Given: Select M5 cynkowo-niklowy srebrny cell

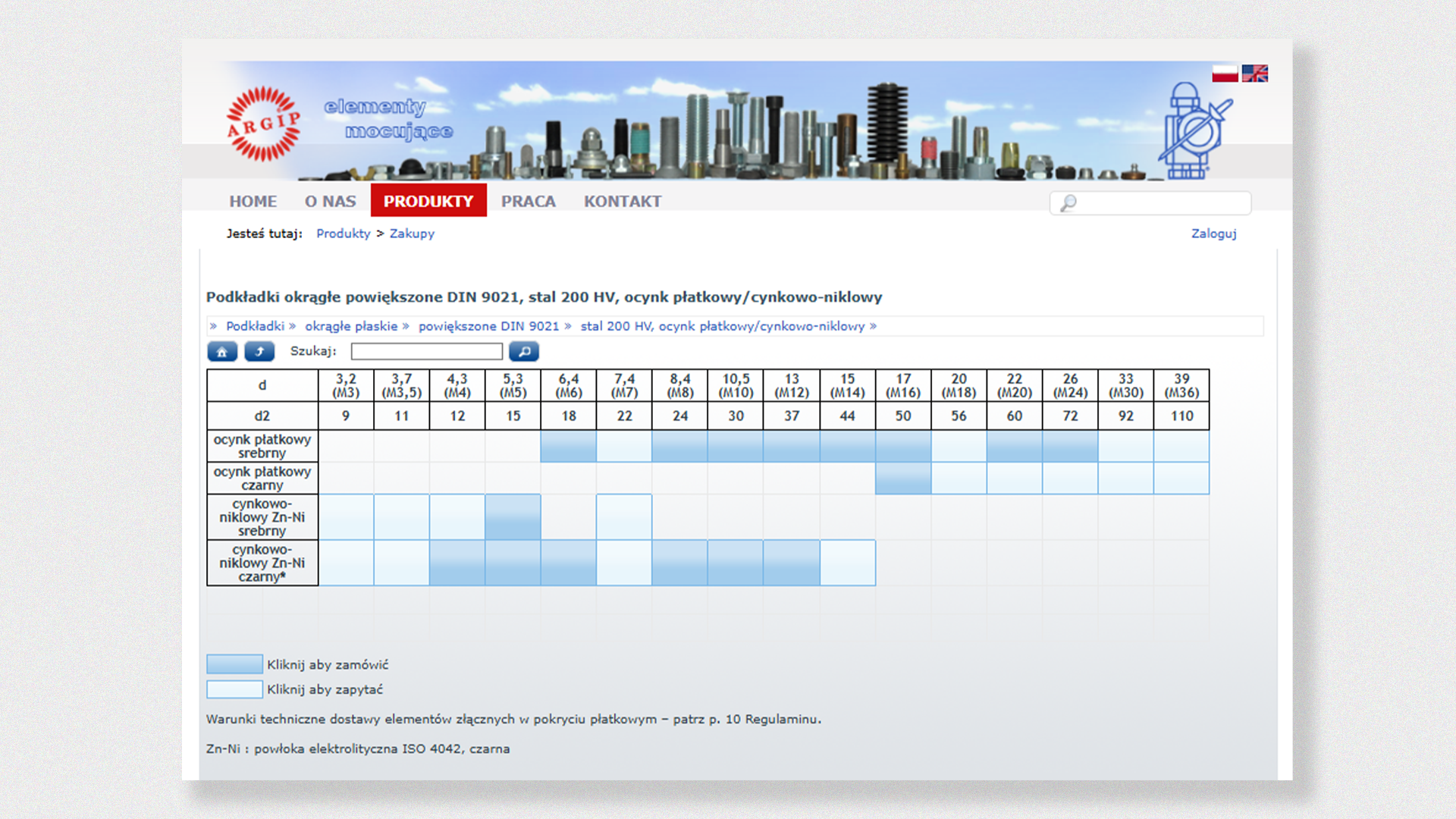Looking at the screenshot, I should click(513, 517).
